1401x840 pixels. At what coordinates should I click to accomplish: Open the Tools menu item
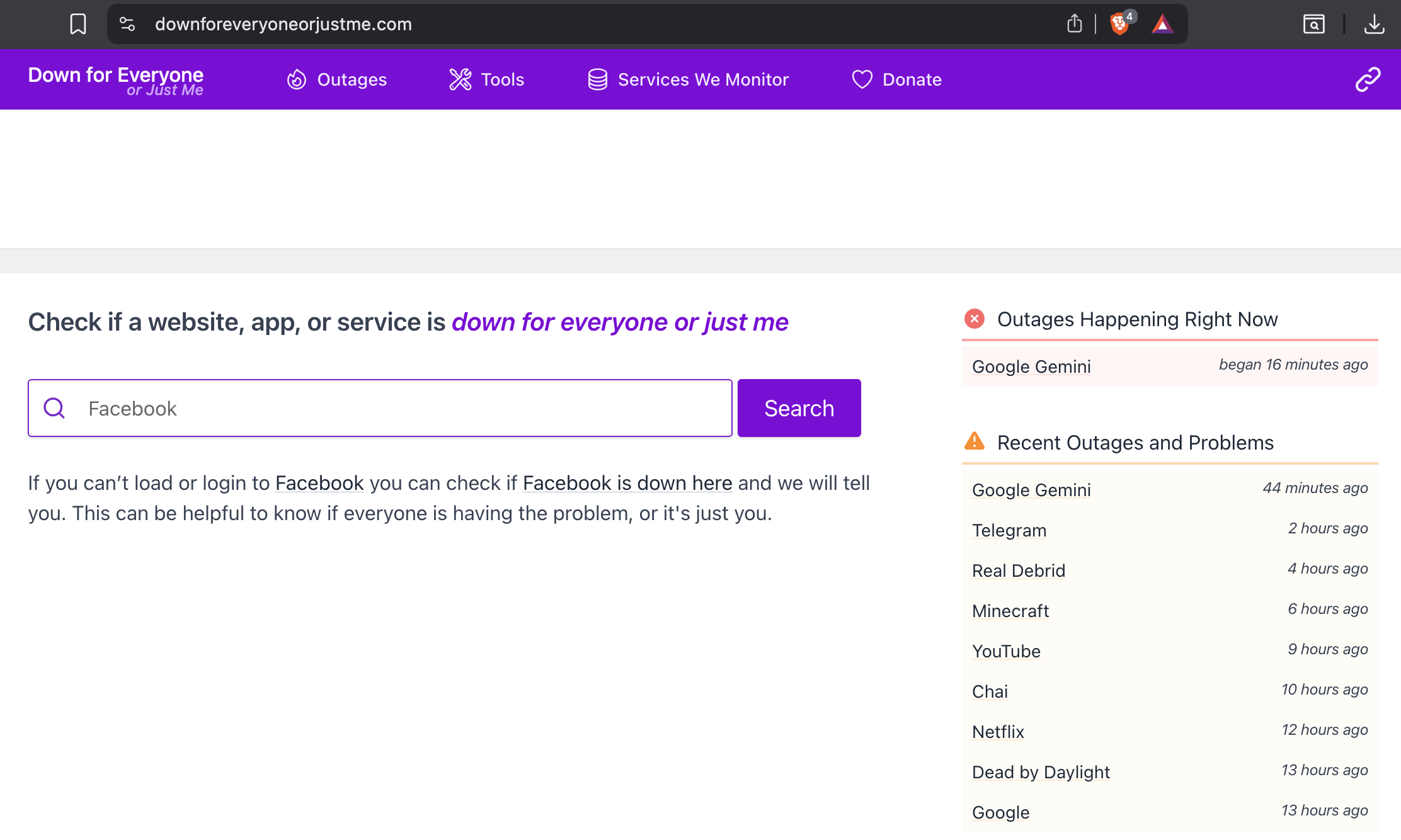pyautogui.click(x=486, y=79)
